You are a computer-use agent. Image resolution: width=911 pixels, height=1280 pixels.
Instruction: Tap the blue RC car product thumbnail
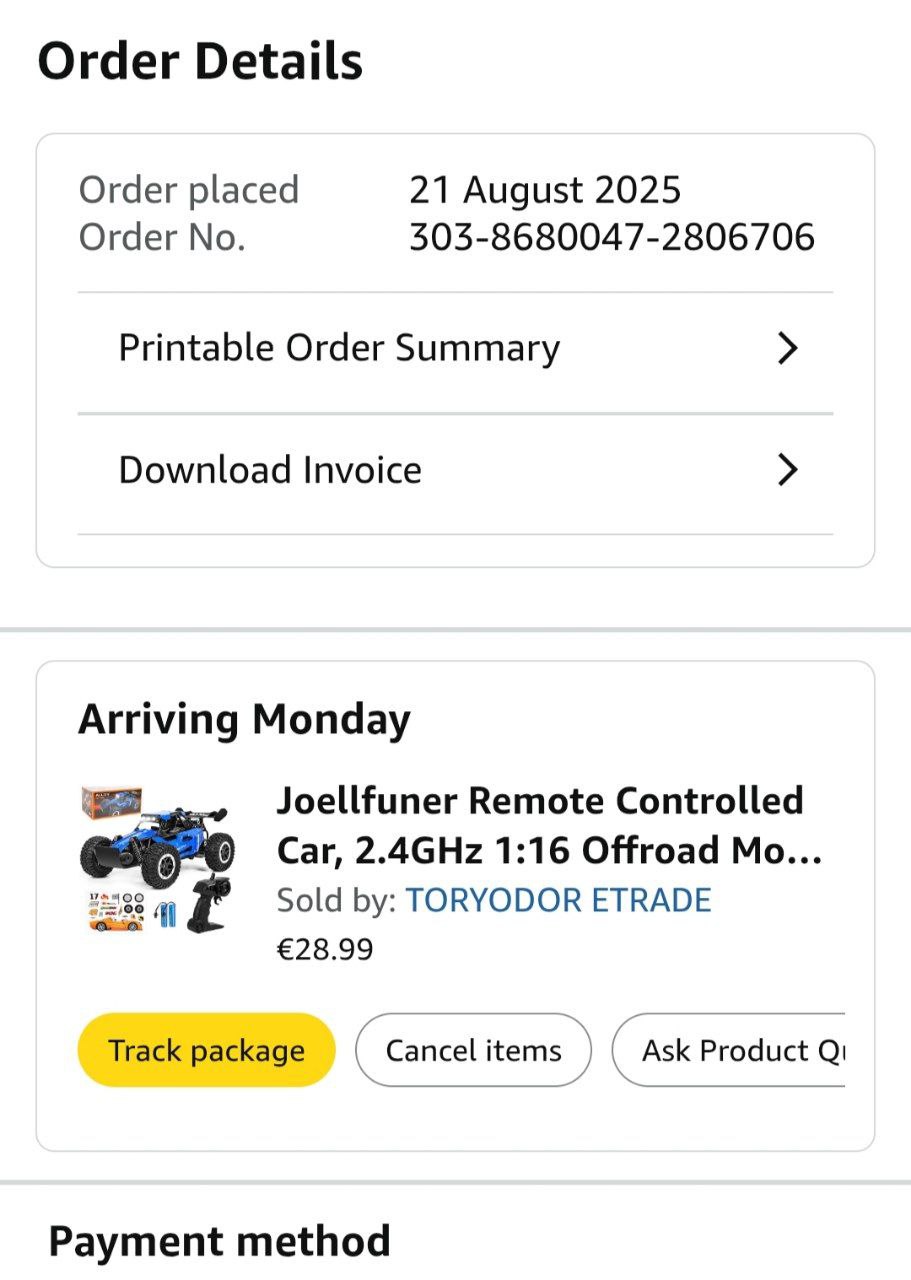pos(157,859)
